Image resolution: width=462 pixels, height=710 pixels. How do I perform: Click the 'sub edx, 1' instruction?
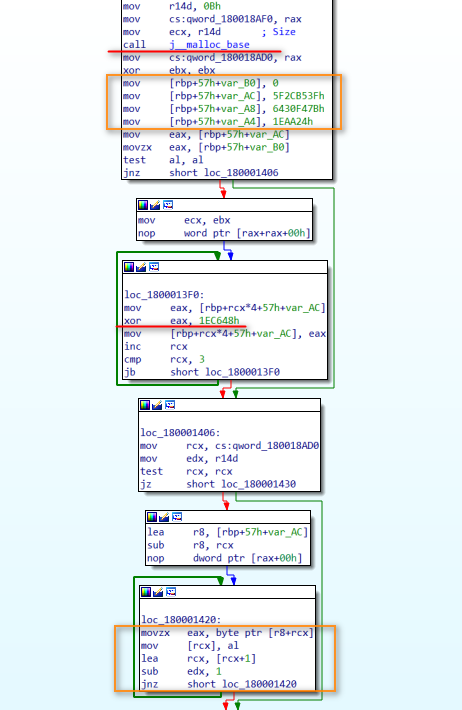[x=181, y=671]
